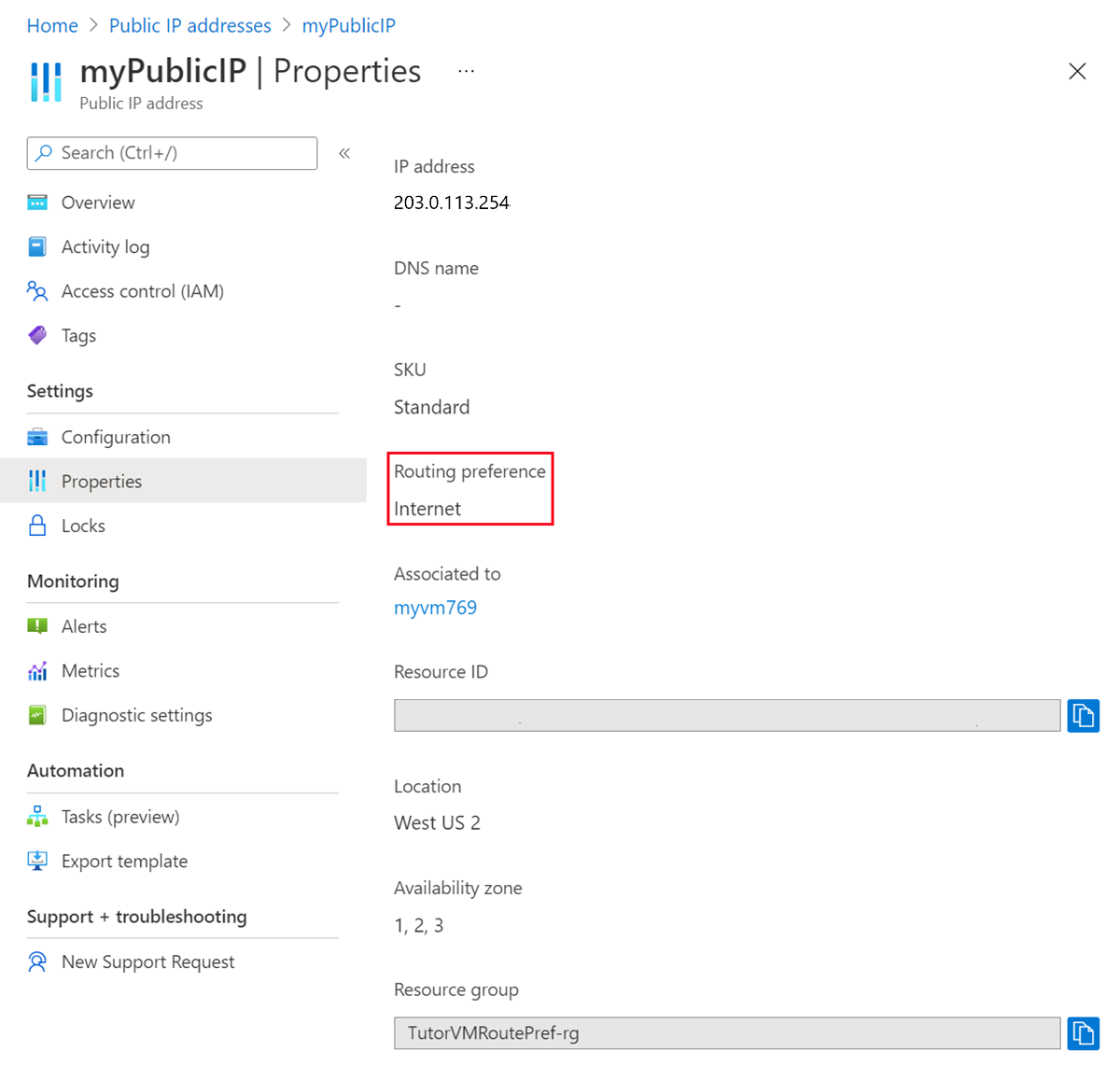The height and width of the screenshot is (1066, 1120).
Task: Open the associated VM myvm769
Action: coord(436,607)
